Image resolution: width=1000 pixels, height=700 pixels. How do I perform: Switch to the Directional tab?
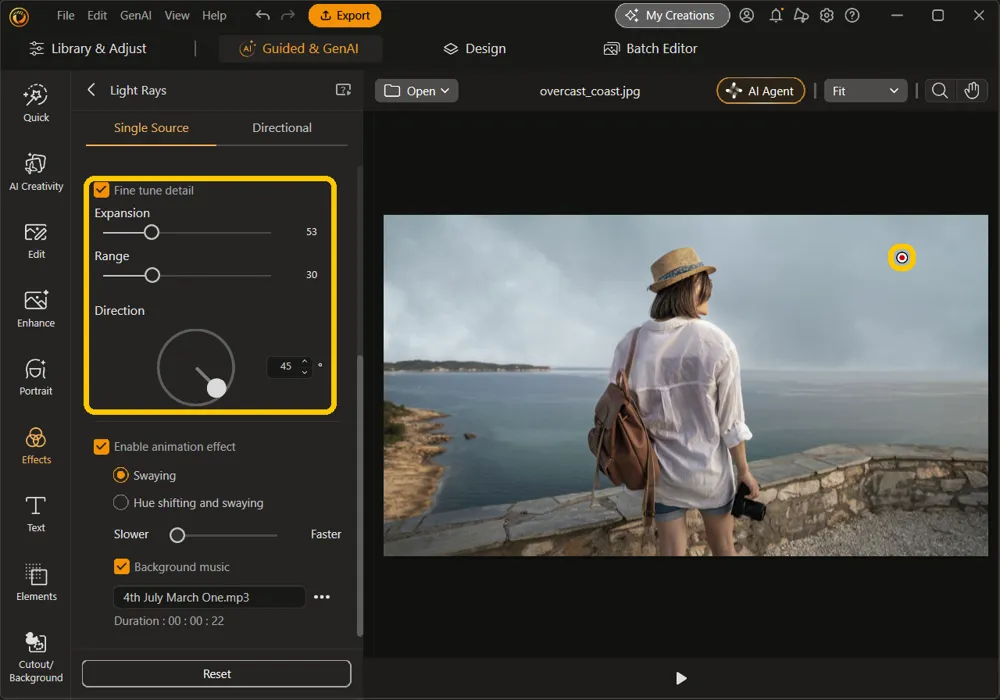282,128
